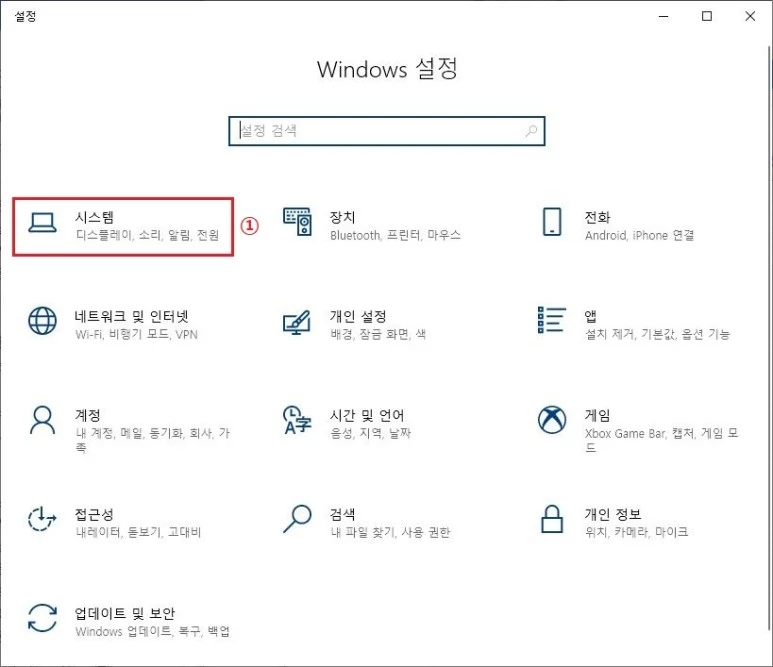This screenshot has height=667, width=773.
Task: Open the 게임 Xbox icon
Action: tap(552, 420)
